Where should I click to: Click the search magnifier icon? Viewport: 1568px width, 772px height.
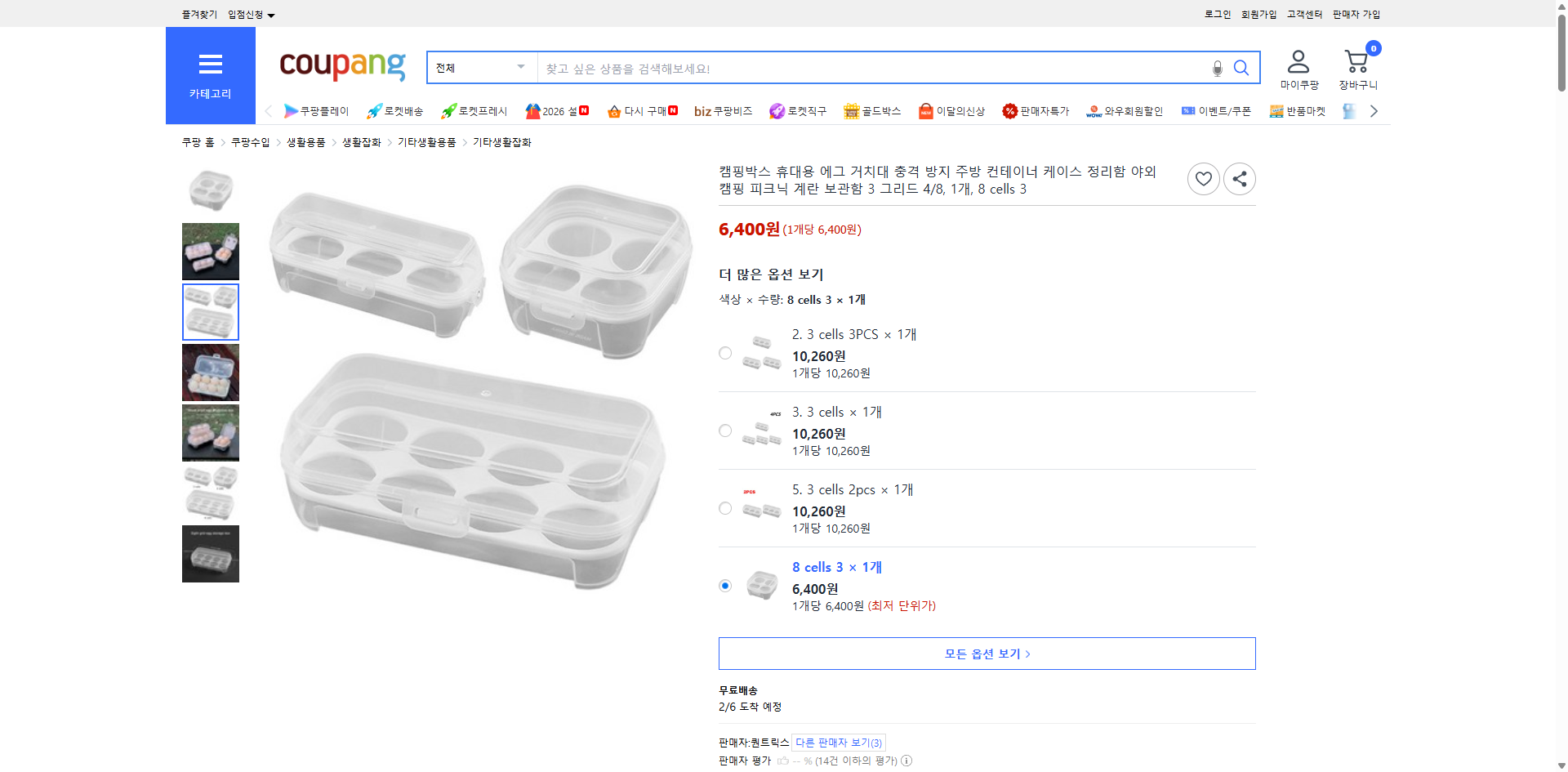1241,68
